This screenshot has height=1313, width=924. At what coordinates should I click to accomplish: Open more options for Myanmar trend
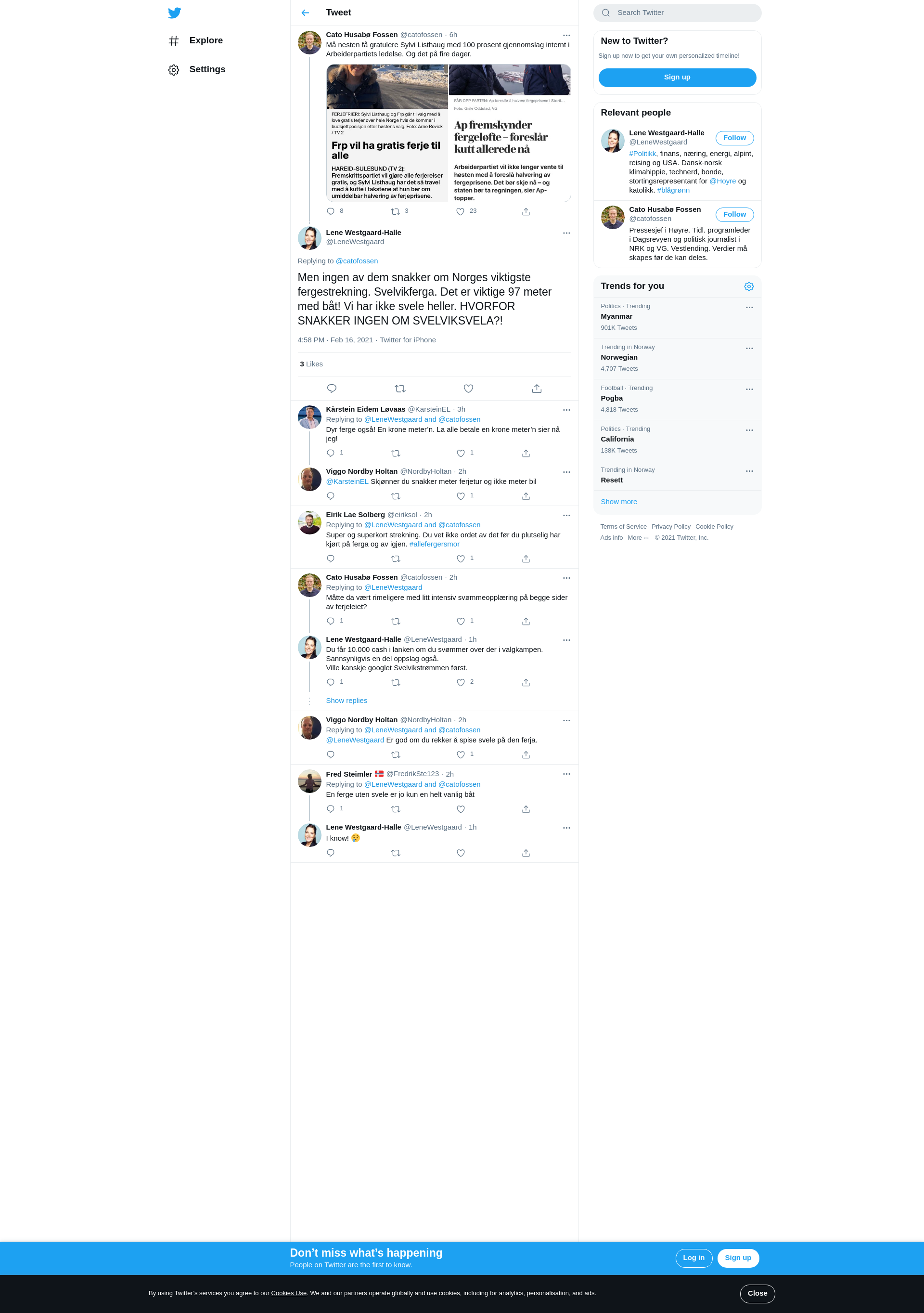tap(749, 308)
